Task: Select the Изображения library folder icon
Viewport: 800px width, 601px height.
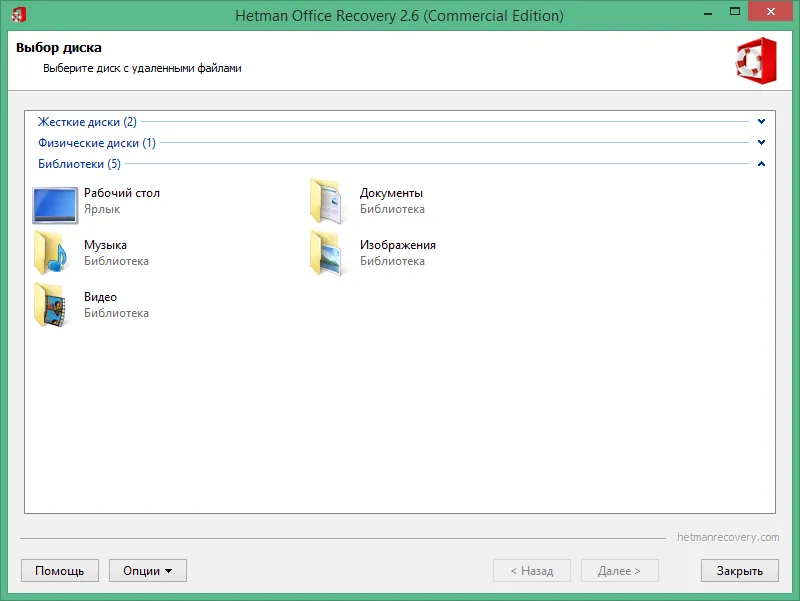Action: tap(327, 253)
